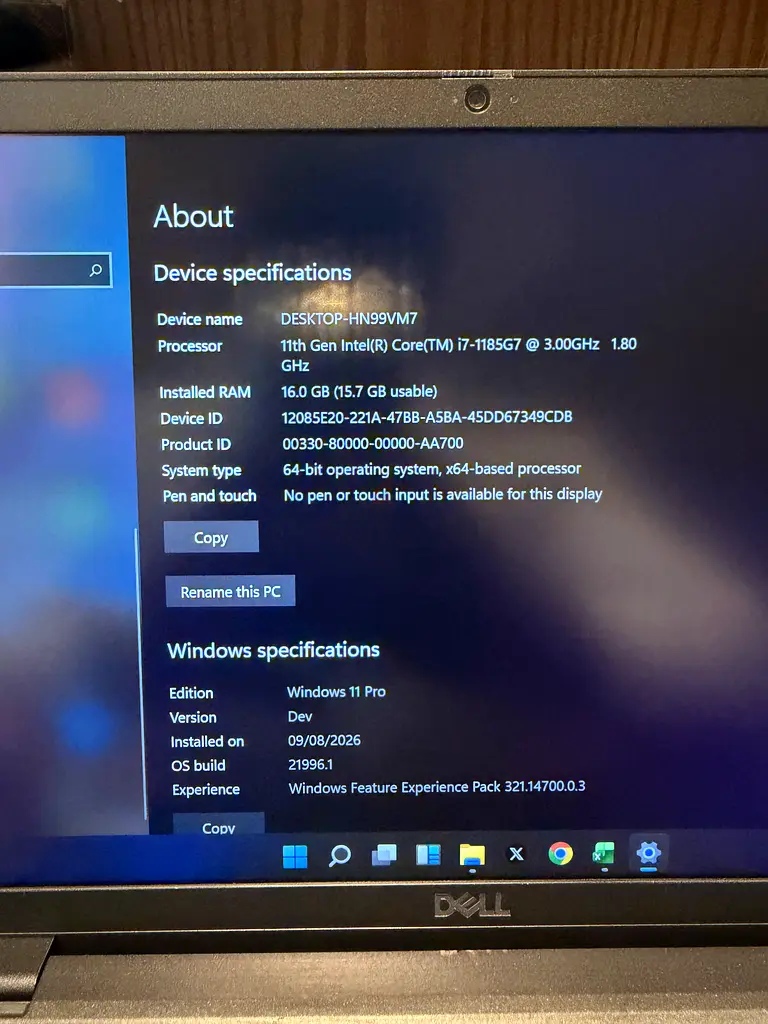Open Excel from the taskbar

(603, 853)
